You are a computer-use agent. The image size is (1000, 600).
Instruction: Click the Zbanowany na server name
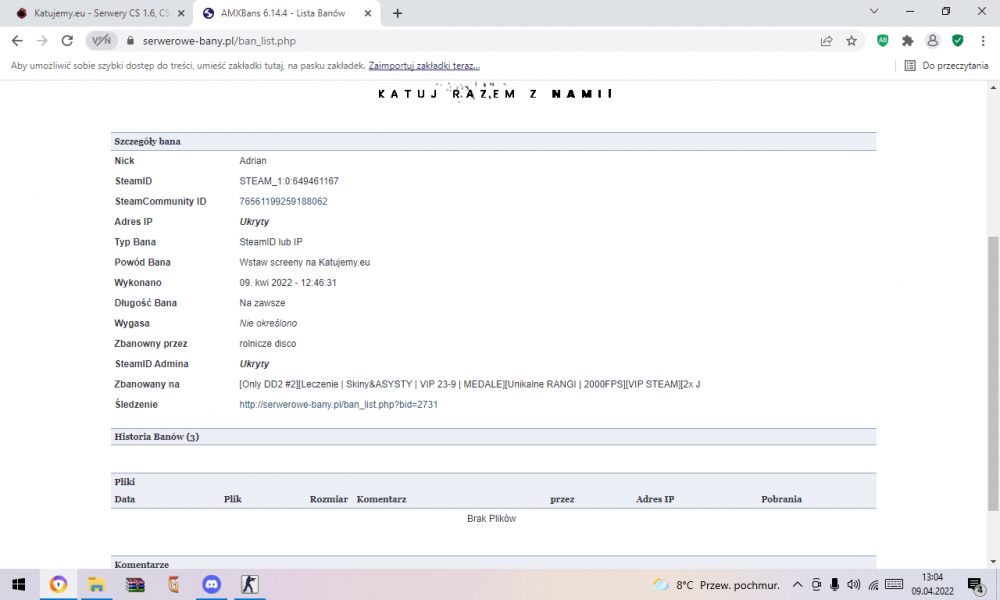point(469,384)
